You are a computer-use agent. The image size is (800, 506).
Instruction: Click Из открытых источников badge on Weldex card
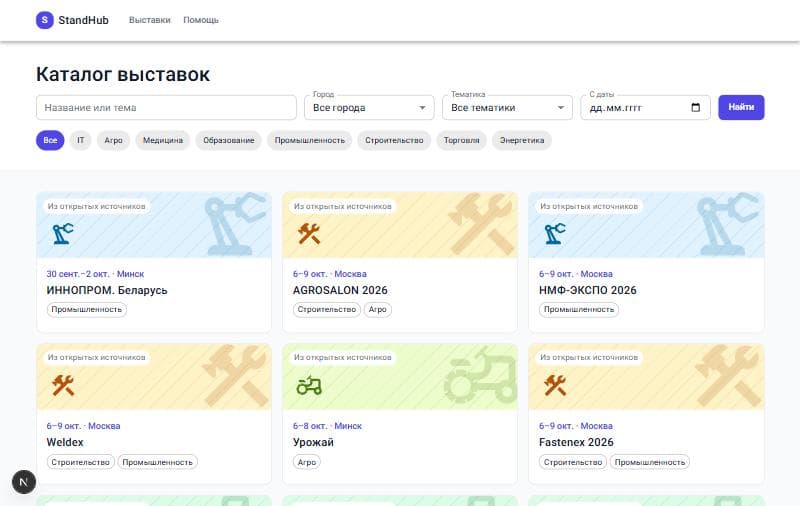(x=96, y=358)
